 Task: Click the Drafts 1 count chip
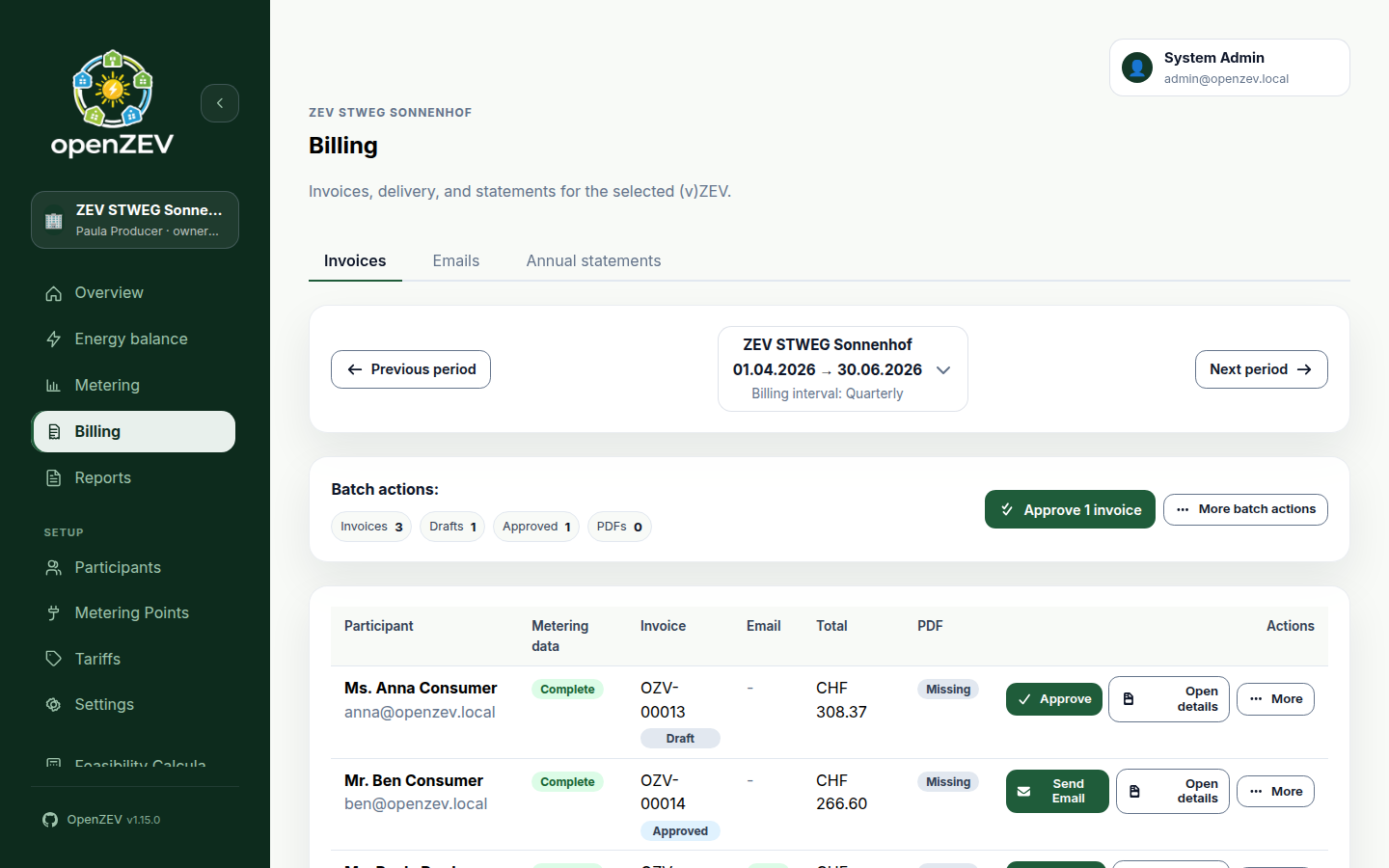point(452,527)
